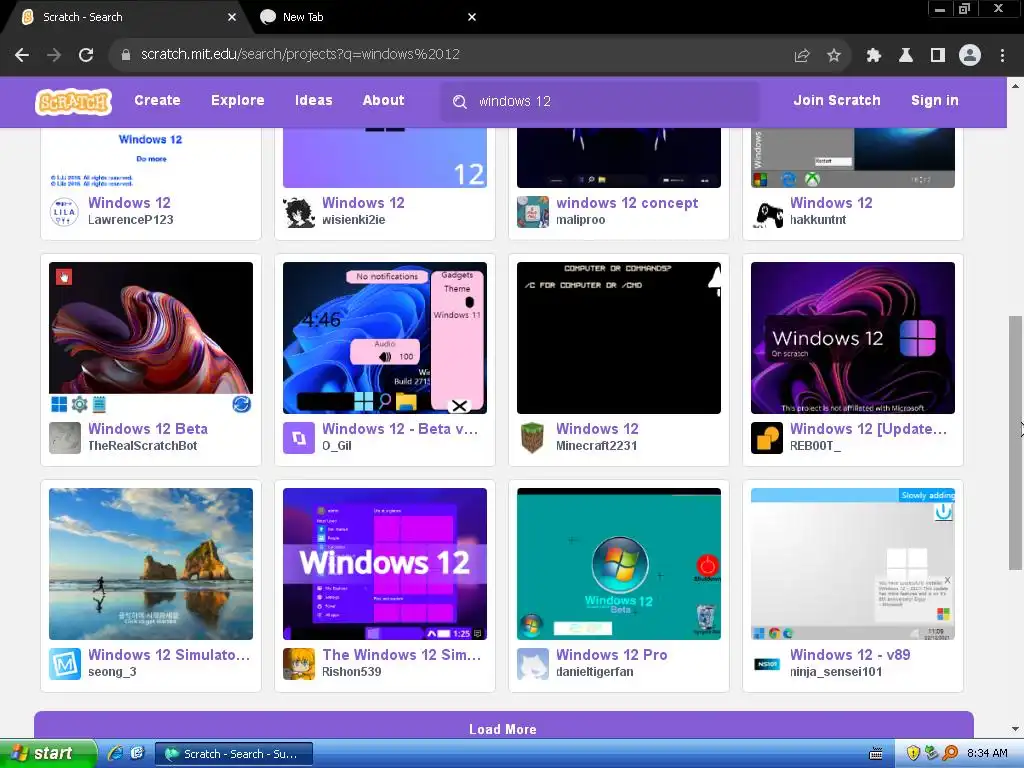This screenshot has width=1024, height=768.
Task: Open maliproo's profile avatar
Action: 533,212
